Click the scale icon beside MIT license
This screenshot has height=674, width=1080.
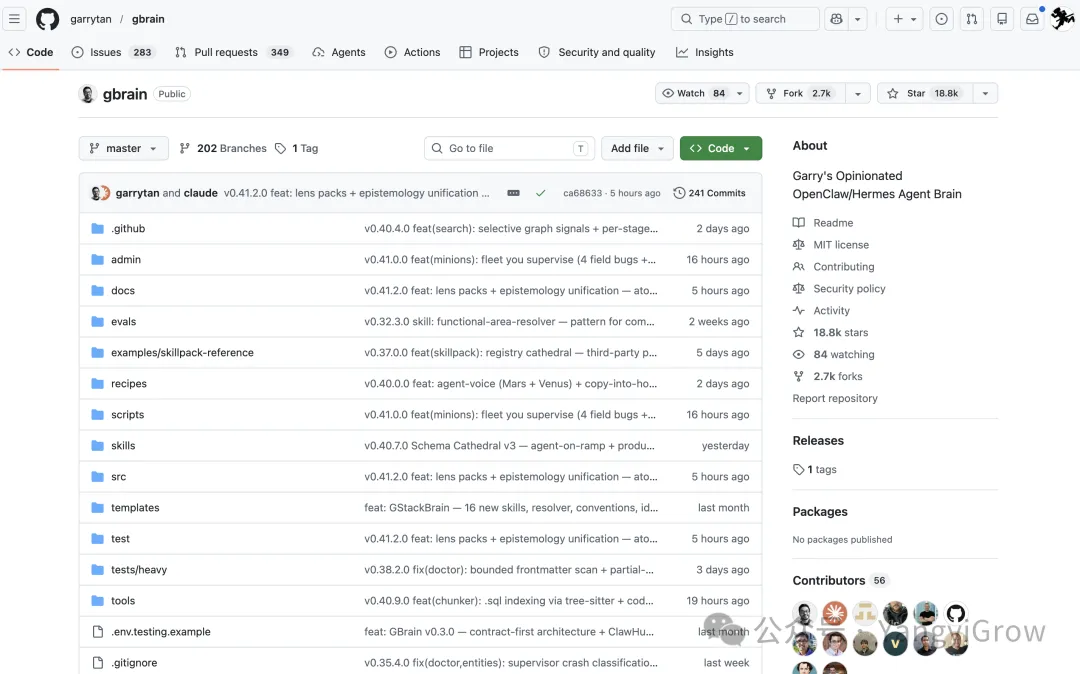798,244
